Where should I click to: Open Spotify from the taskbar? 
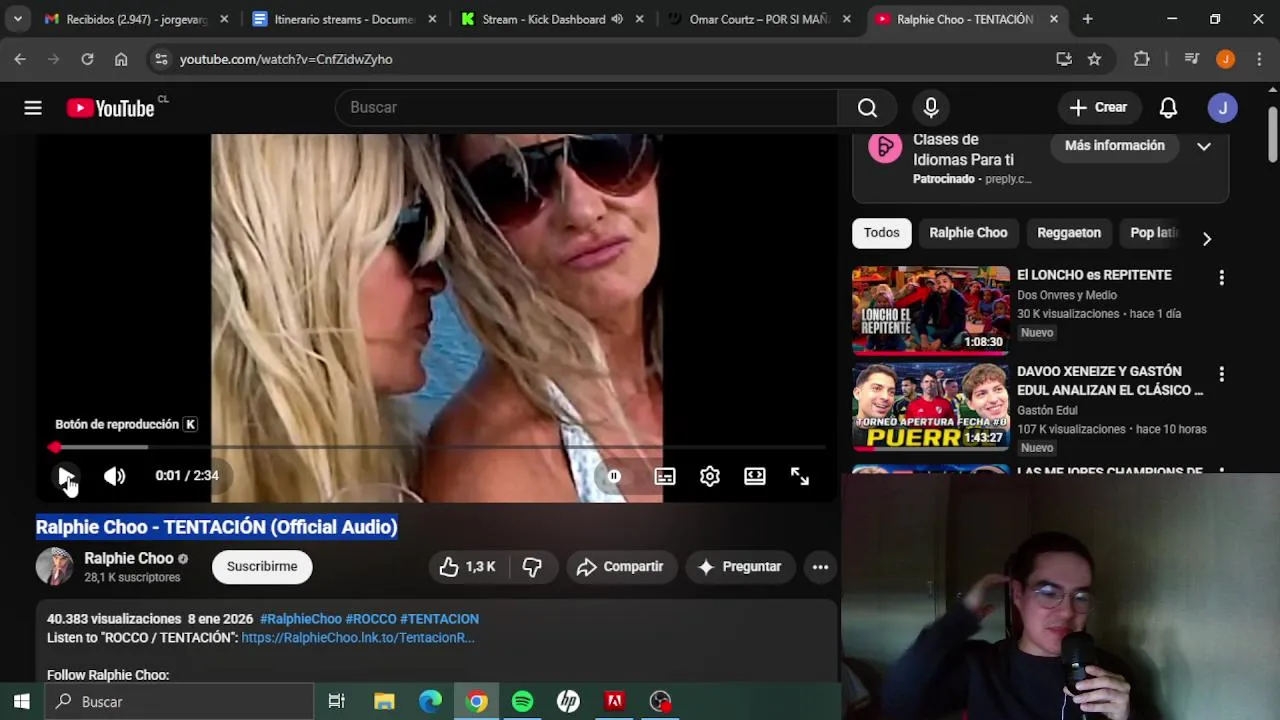coord(522,701)
